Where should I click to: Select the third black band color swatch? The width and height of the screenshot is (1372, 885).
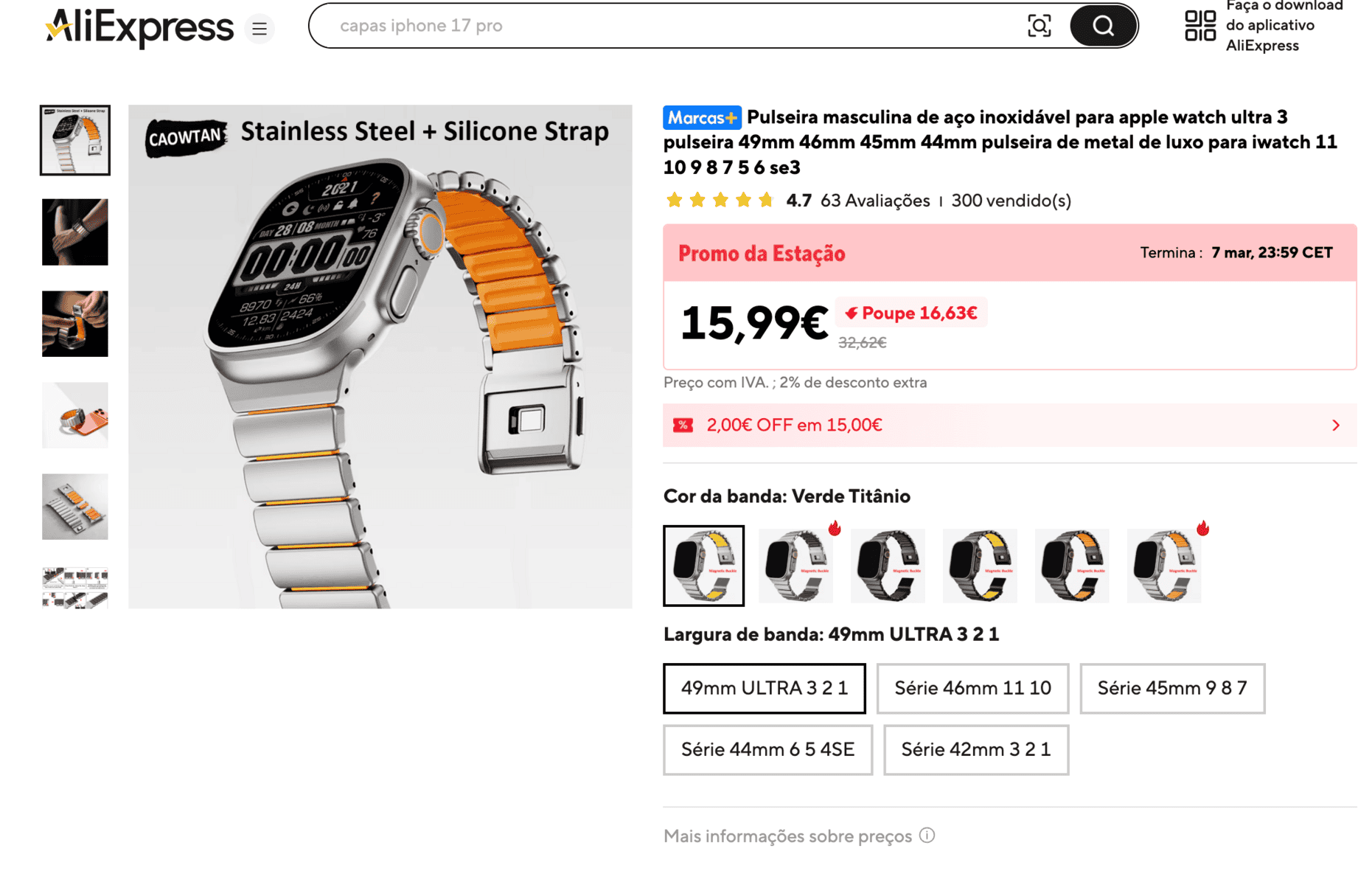888,566
